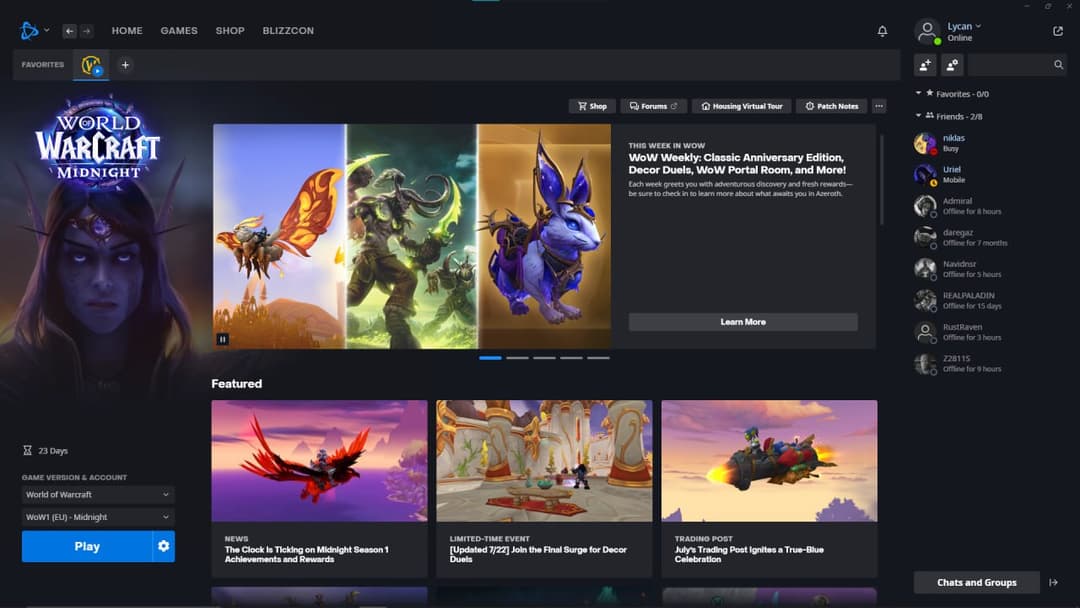Select the first carousel indicator
Image resolution: width=1080 pixels, height=608 pixels.
490,358
